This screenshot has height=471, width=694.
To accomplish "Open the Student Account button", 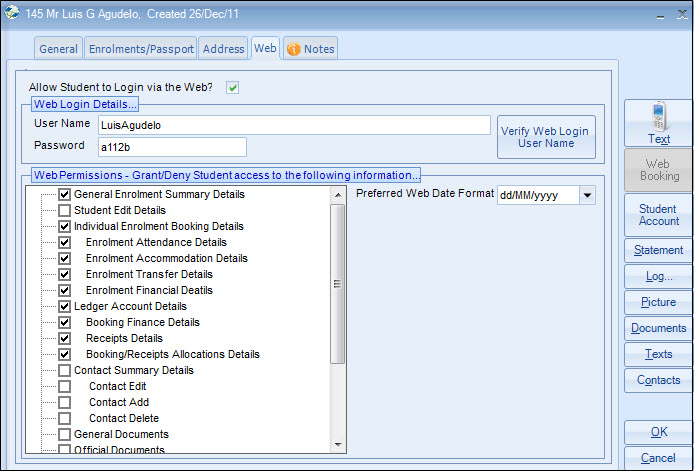I will (x=658, y=215).
